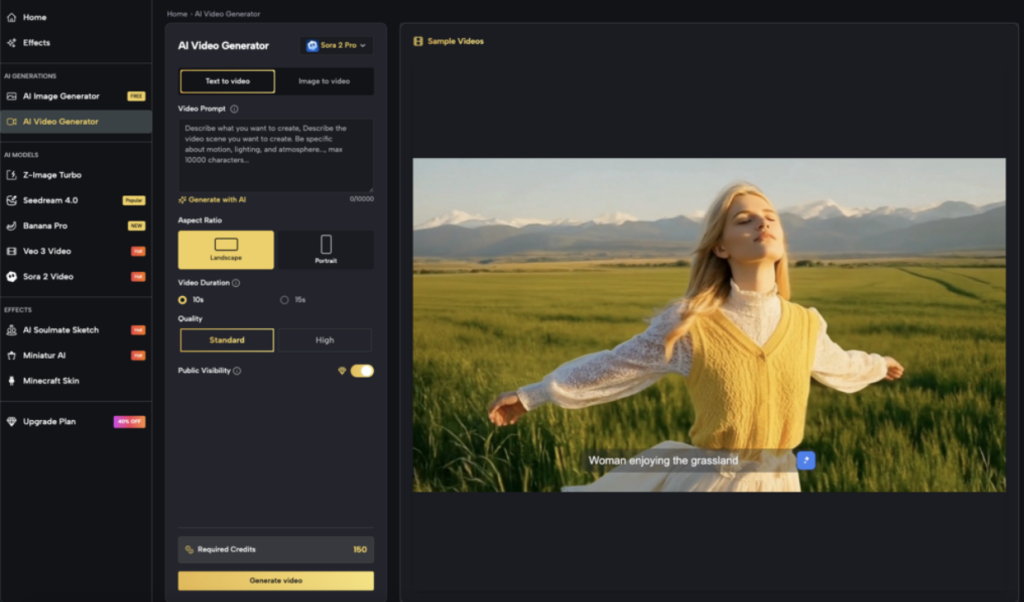The image size is (1024, 602).
Task: Click the AI Image Generator icon
Action: pos(12,97)
